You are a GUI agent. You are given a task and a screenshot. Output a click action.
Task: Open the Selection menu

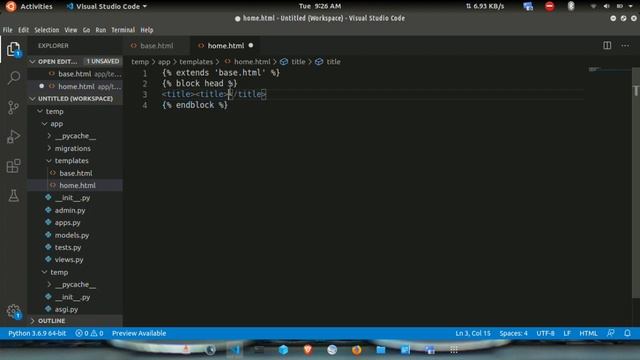[47, 30]
